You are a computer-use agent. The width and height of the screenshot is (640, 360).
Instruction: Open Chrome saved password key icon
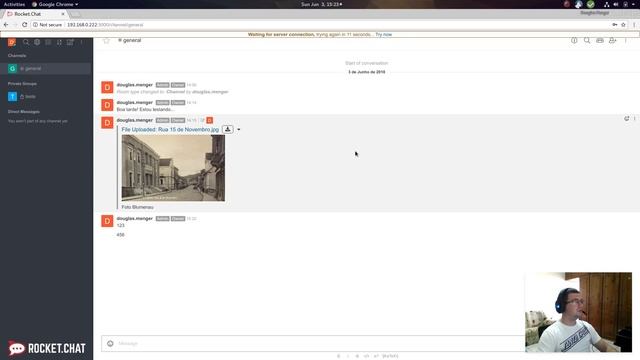[x=615, y=25]
